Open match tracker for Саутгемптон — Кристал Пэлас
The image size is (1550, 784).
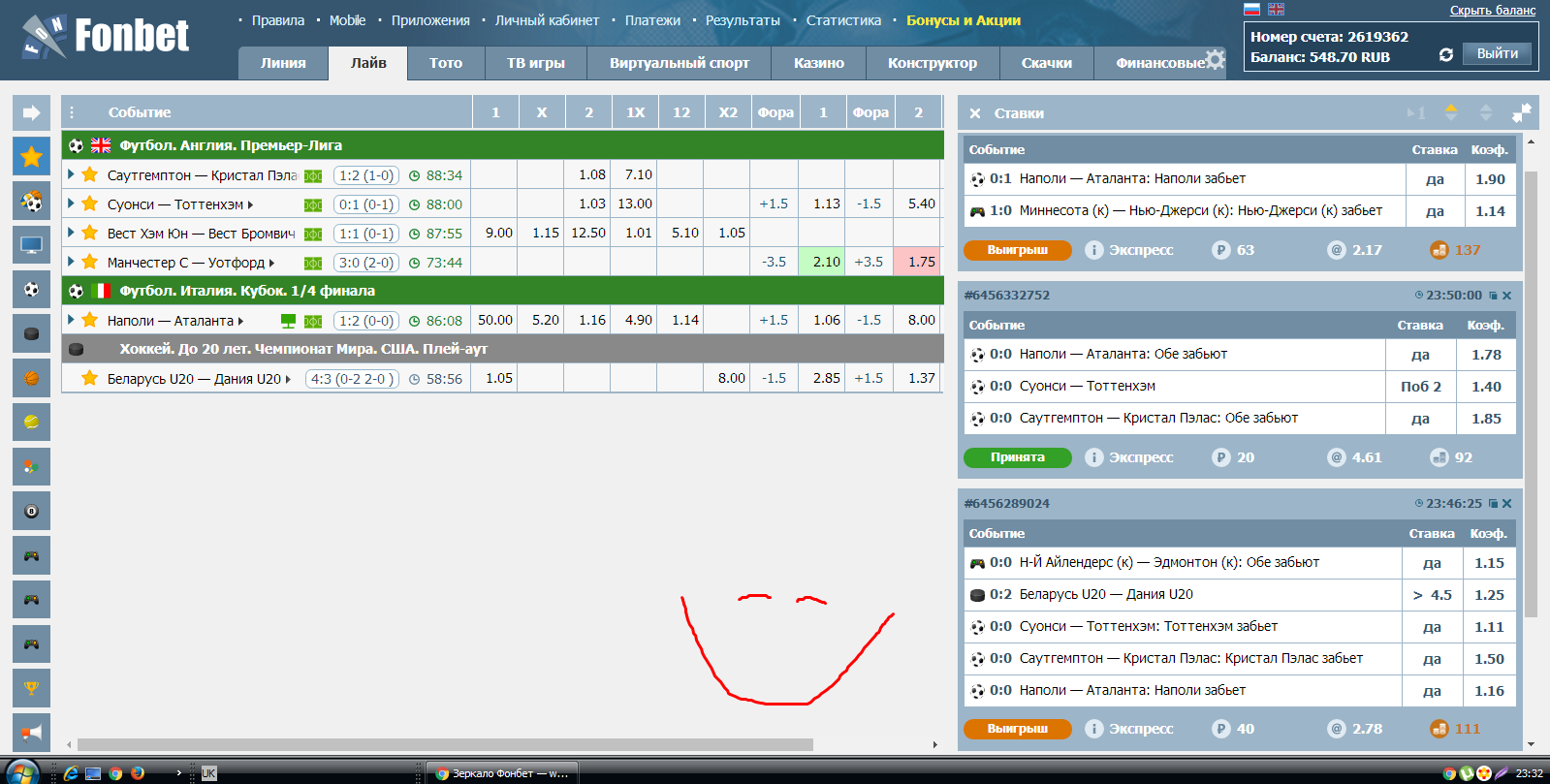click(x=313, y=175)
